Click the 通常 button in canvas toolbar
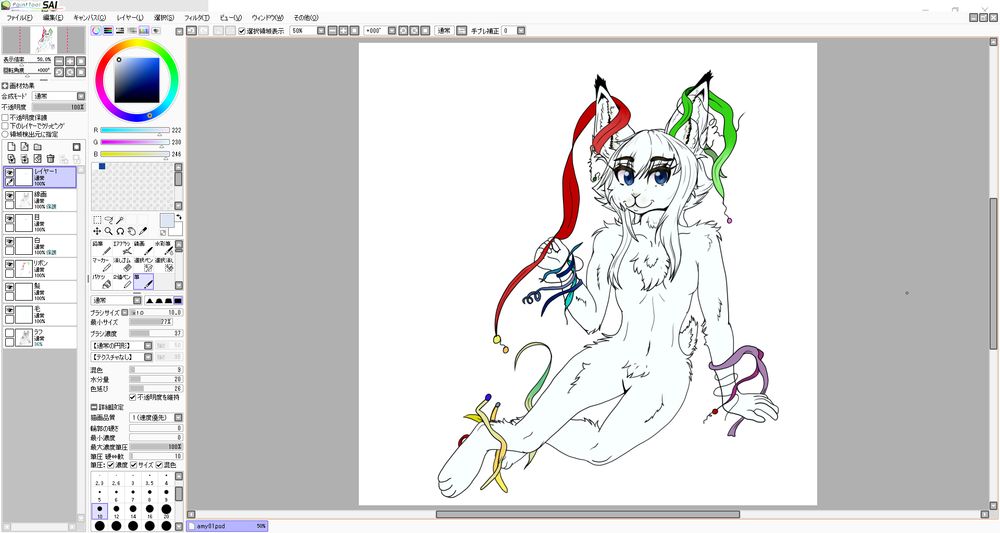Screen dimensions: 1000x533 (x=444, y=31)
